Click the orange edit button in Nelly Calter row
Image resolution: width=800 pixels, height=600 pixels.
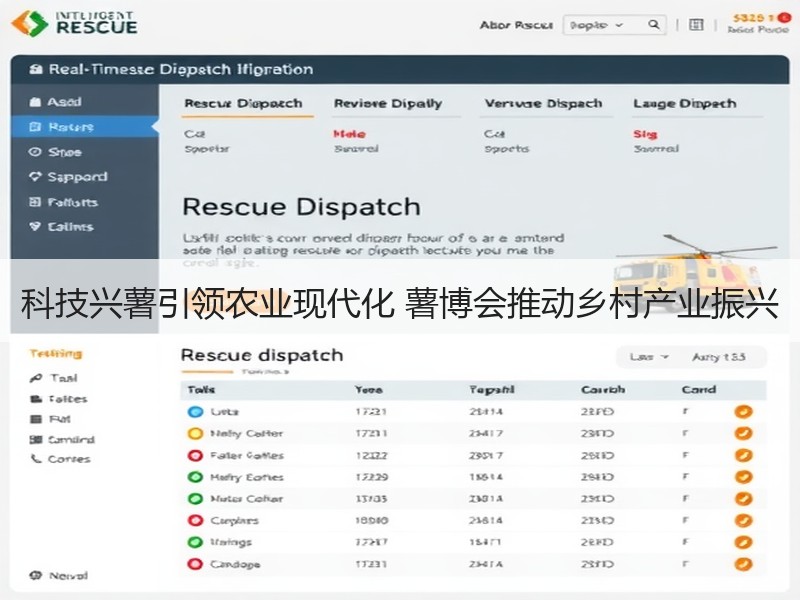pyautogui.click(x=743, y=433)
